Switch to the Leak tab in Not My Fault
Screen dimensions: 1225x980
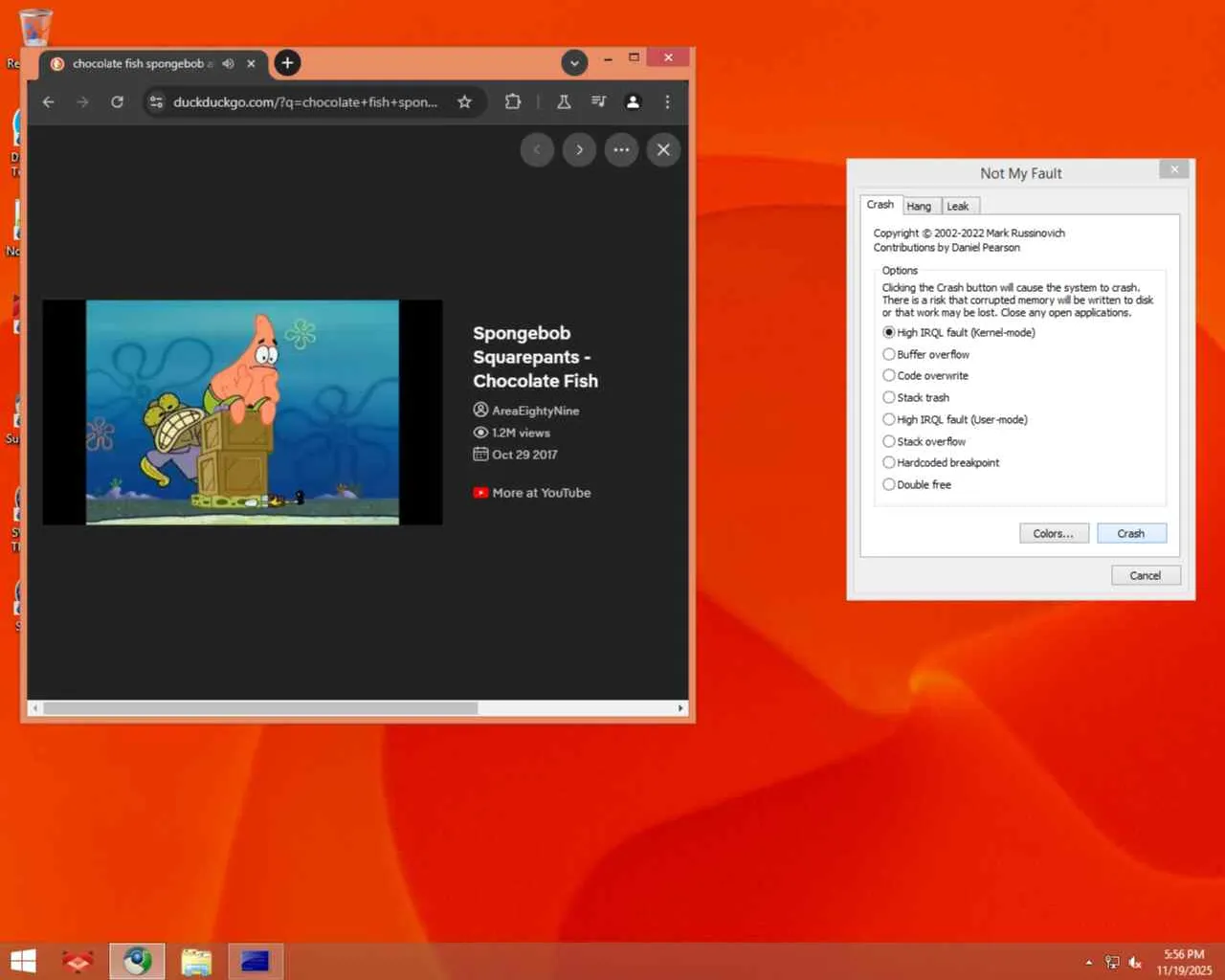point(958,206)
